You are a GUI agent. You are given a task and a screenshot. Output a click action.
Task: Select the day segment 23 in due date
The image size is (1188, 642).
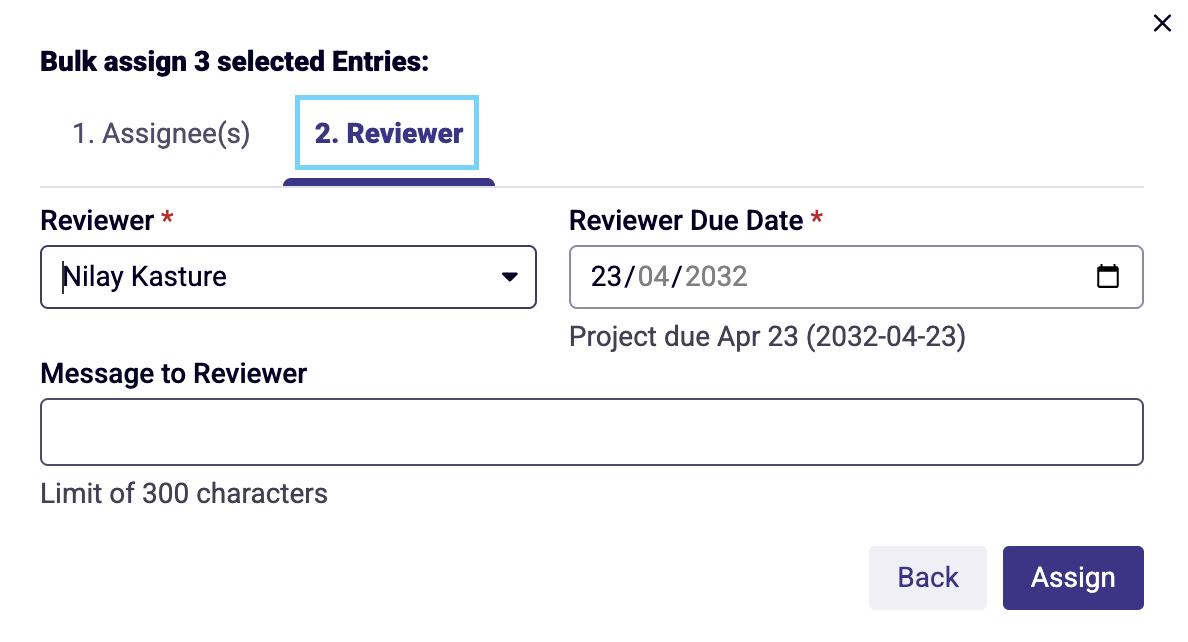tap(605, 277)
